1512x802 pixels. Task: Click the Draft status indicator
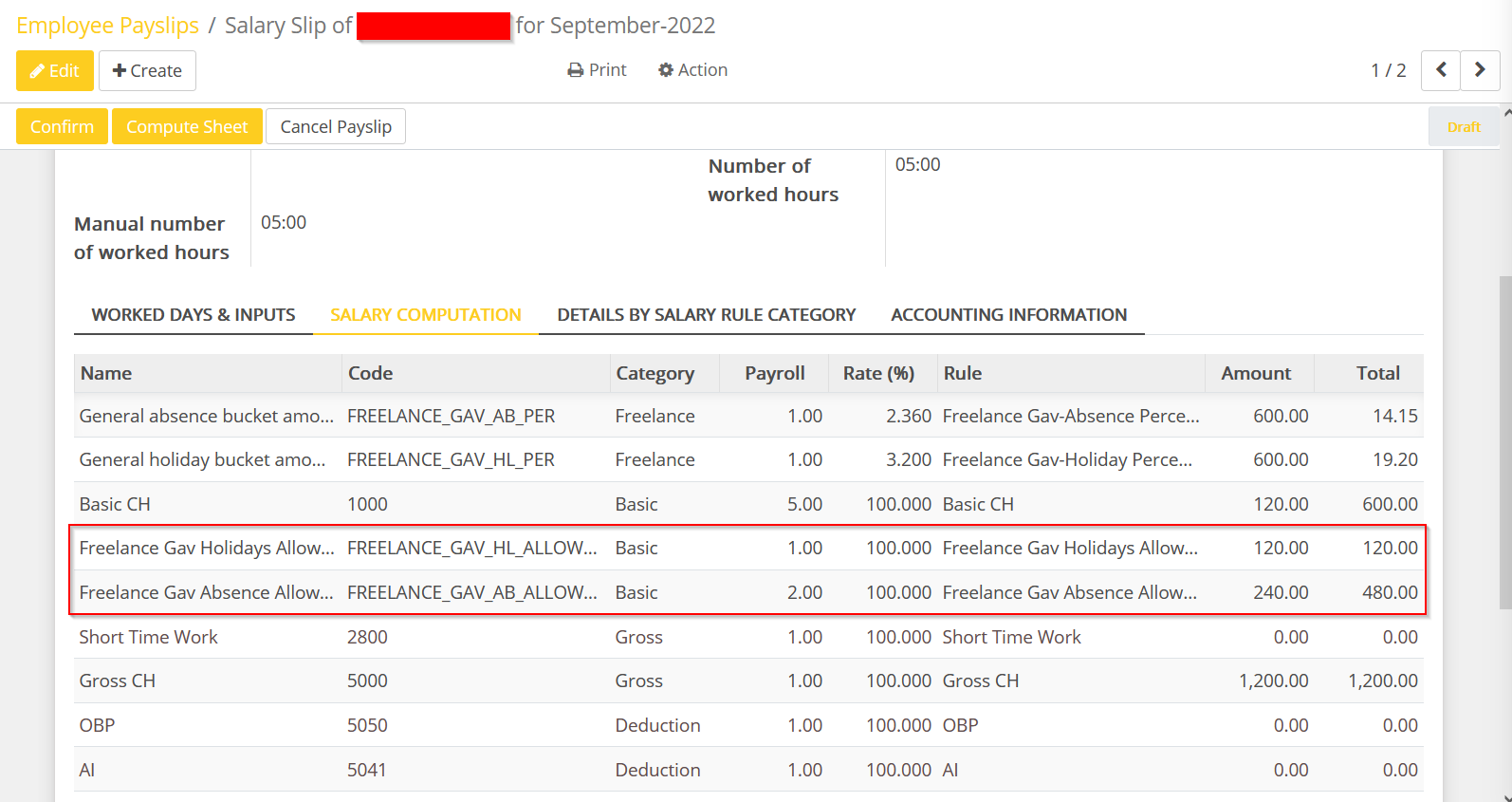pyautogui.click(x=1464, y=126)
